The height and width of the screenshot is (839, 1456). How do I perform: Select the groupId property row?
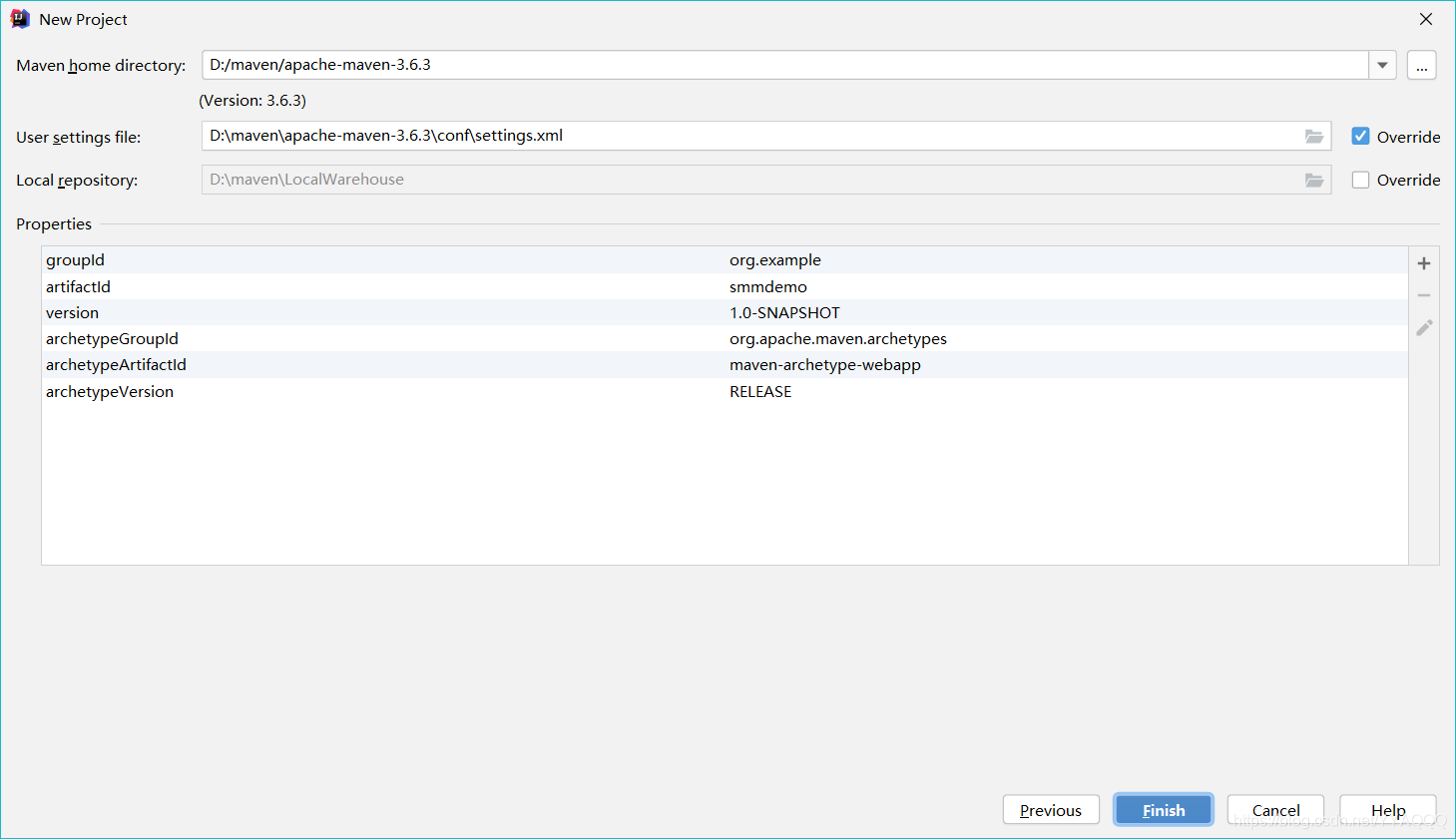pyautogui.click(x=725, y=260)
